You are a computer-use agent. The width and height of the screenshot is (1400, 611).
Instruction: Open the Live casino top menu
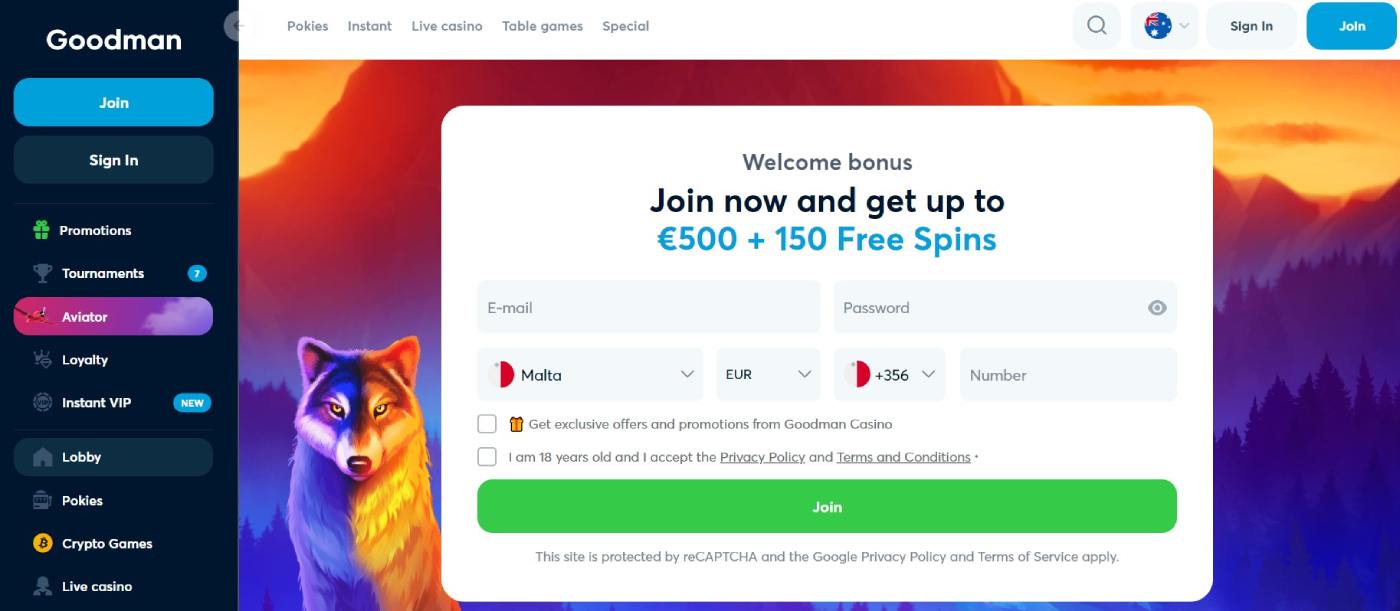tap(447, 26)
